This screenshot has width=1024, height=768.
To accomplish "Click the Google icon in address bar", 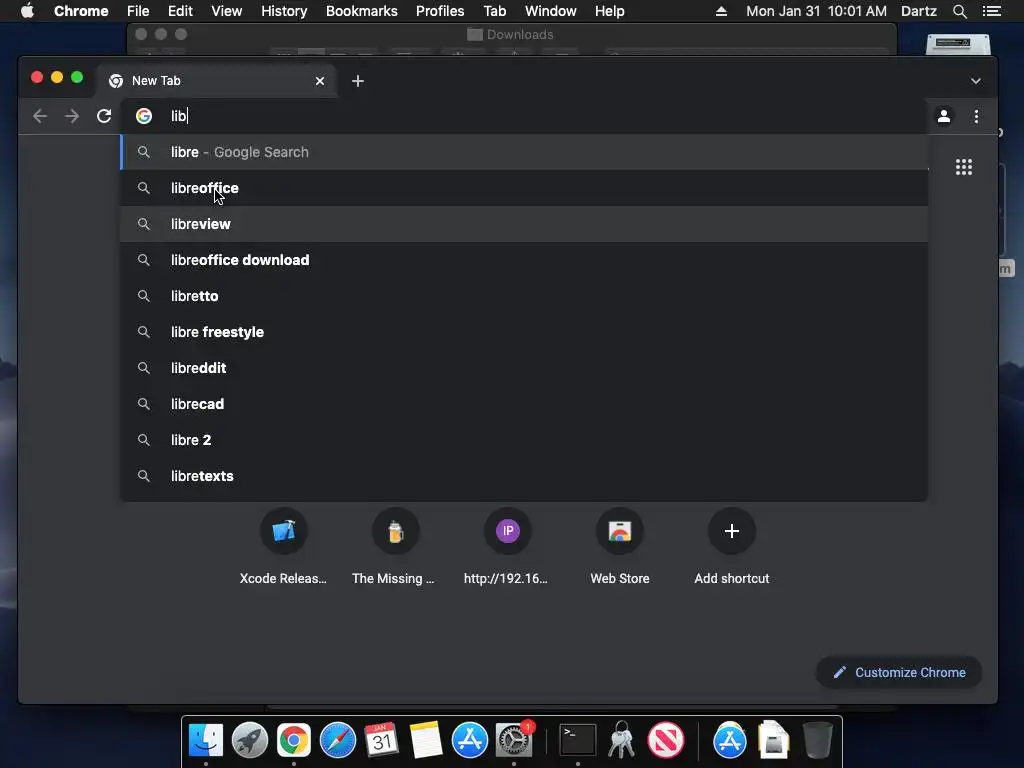I will [144, 116].
